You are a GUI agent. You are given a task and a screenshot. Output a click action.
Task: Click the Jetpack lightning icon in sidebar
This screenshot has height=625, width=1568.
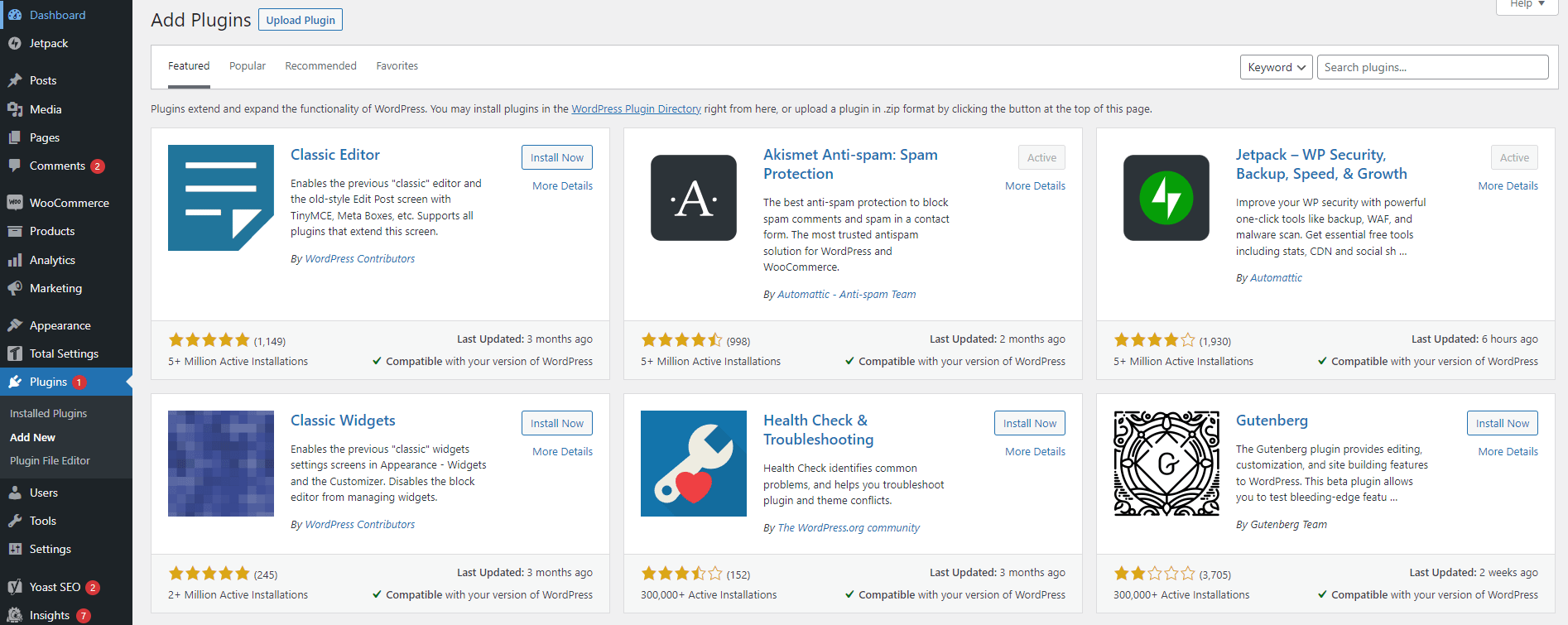click(x=15, y=43)
